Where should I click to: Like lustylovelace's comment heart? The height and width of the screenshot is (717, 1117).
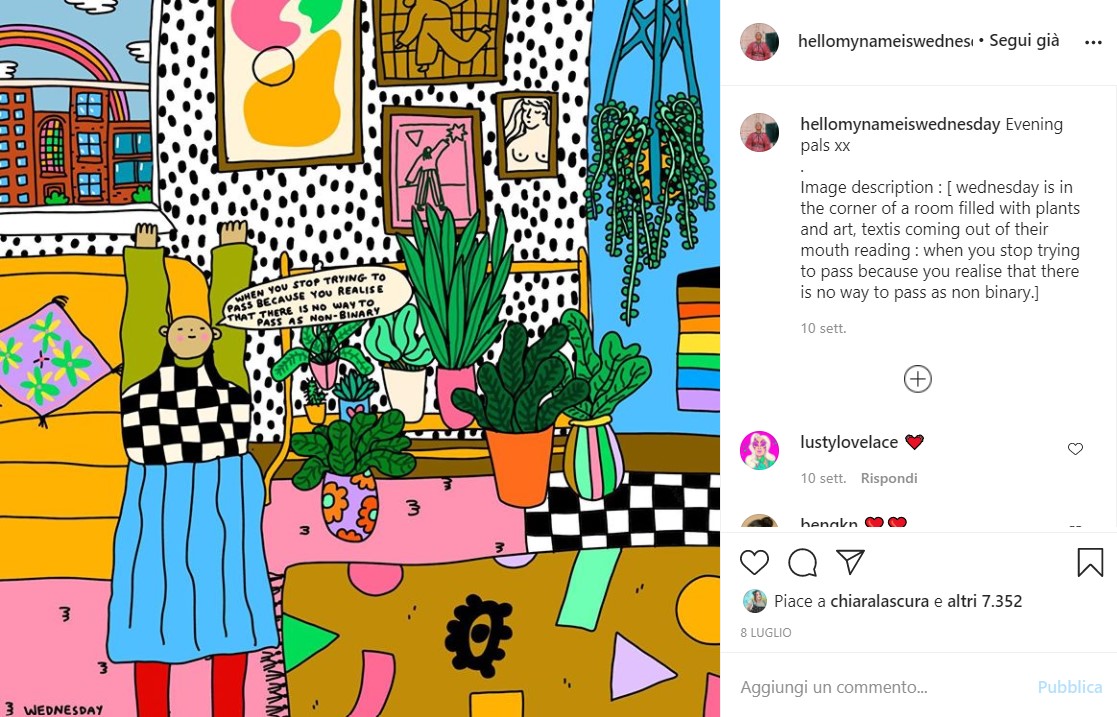[1075, 448]
